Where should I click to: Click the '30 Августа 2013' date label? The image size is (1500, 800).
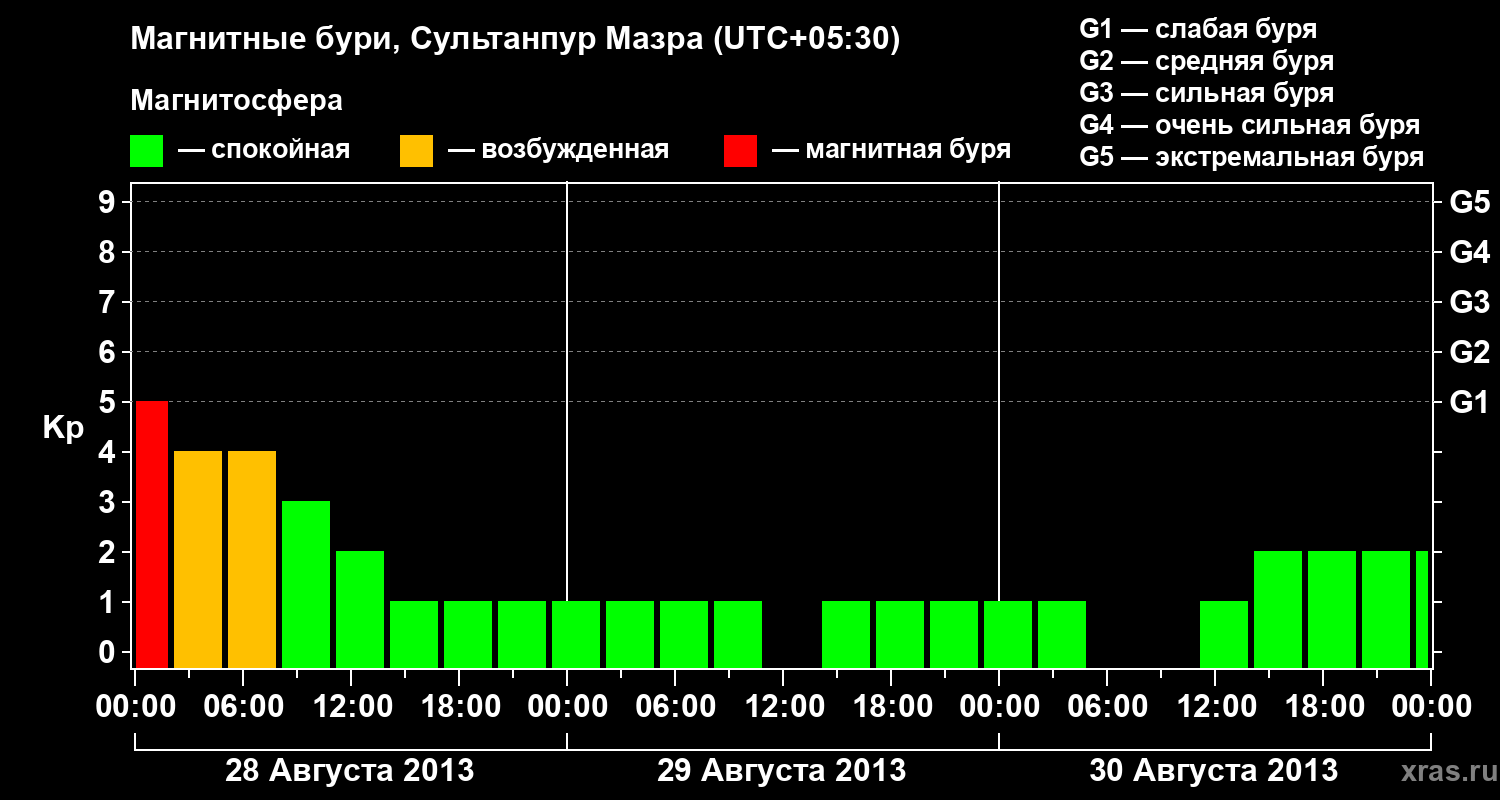pos(1213,771)
